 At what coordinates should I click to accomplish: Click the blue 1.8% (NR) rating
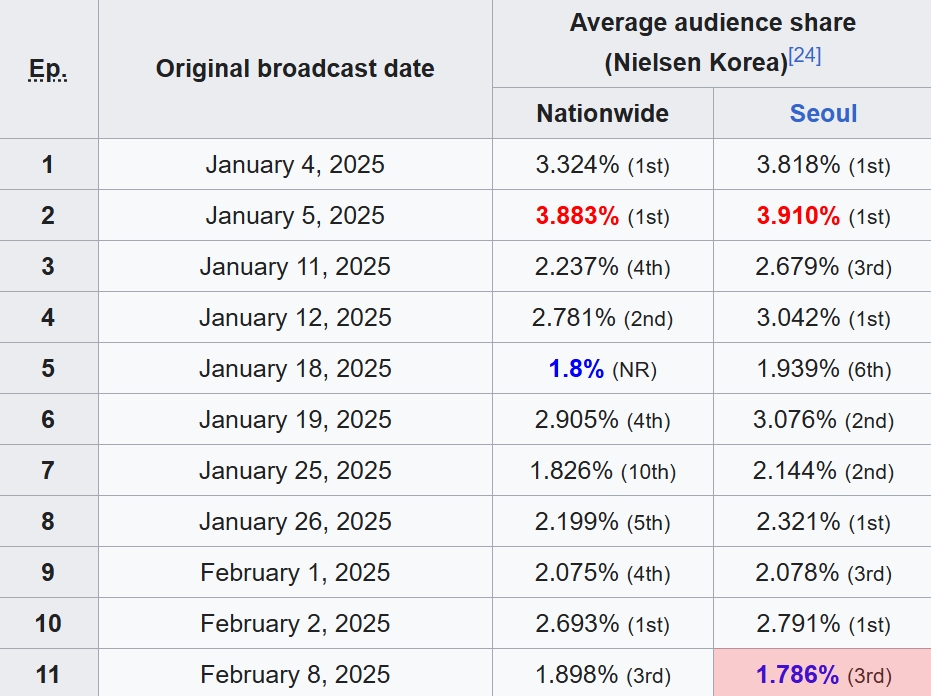577,369
